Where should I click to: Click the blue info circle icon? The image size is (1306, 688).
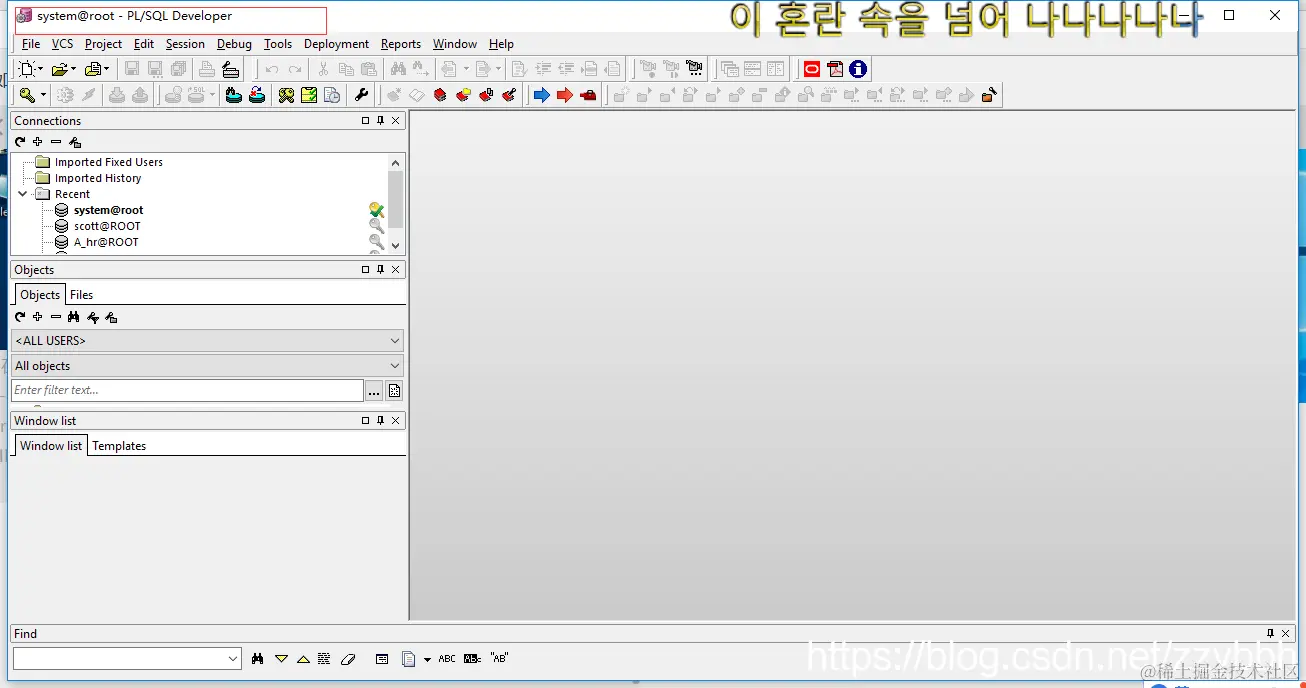[858, 69]
